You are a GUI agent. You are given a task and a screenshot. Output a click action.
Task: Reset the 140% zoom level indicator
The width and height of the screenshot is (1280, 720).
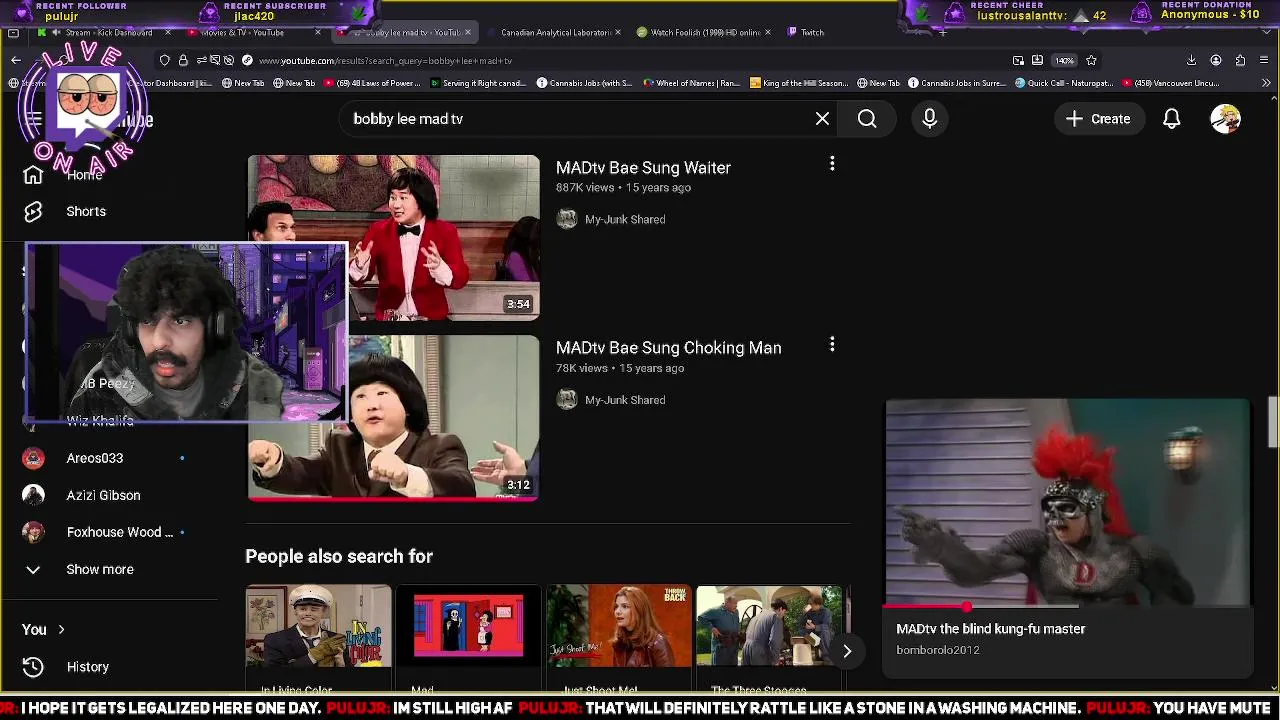1065,60
